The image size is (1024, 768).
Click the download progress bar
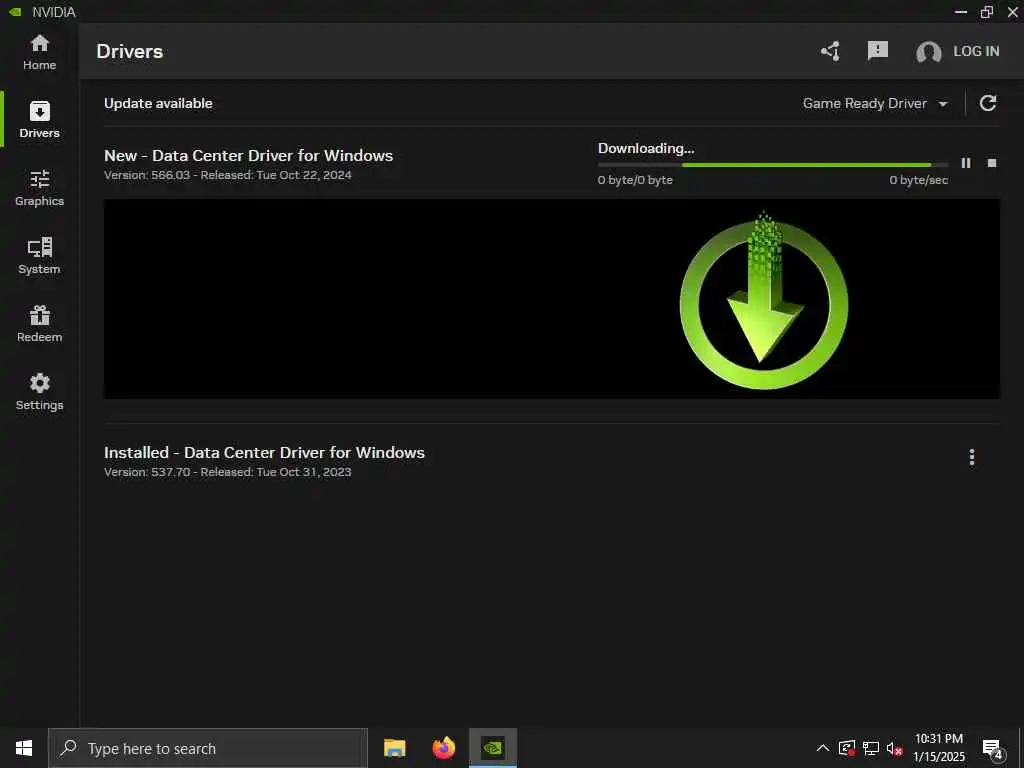[773, 165]
